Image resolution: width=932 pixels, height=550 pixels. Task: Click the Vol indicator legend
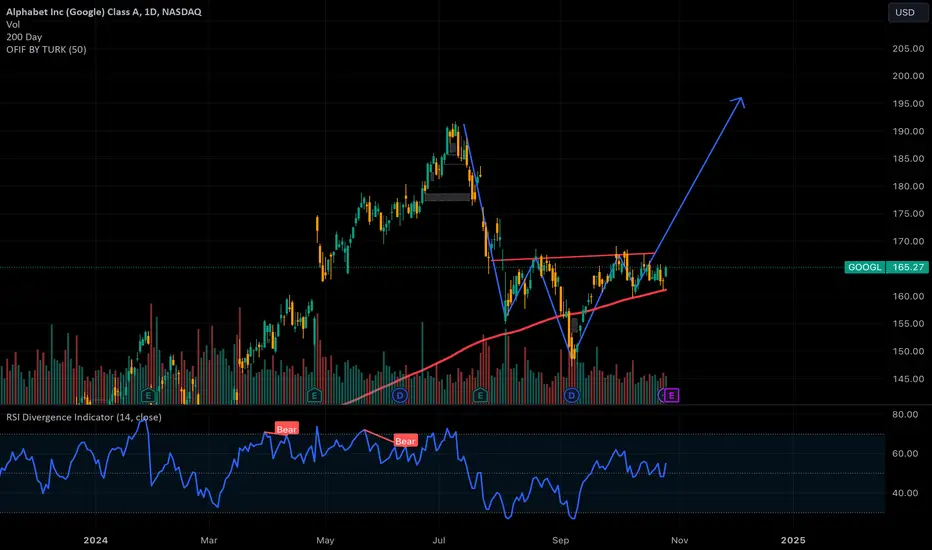[x=13, y=24]
